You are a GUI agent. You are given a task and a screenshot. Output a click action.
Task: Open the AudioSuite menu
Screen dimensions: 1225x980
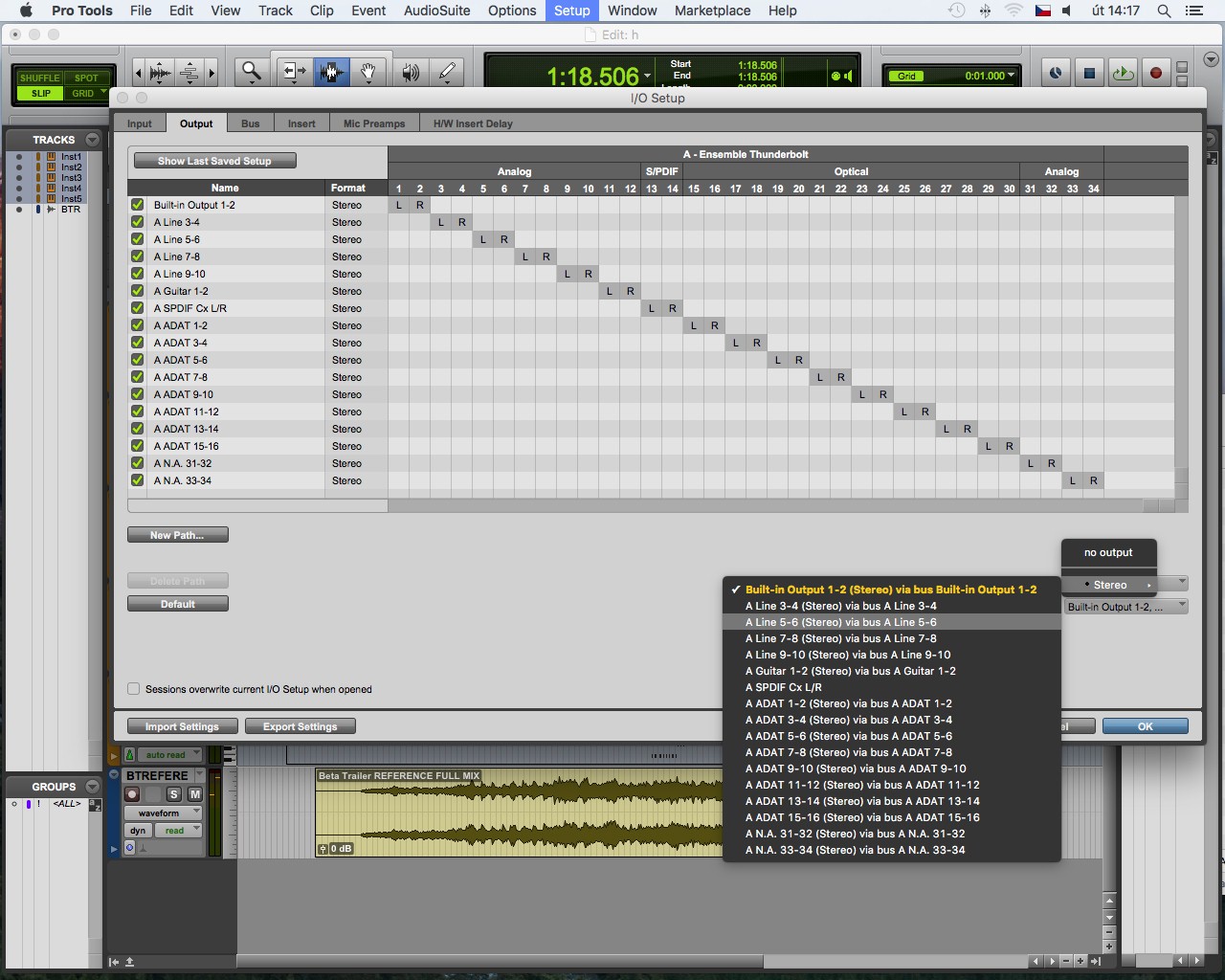(436, 11)
